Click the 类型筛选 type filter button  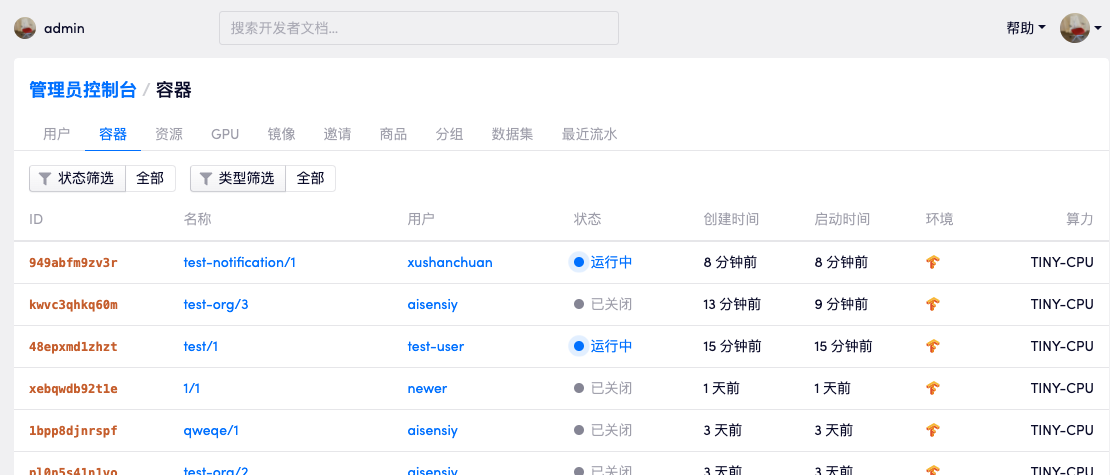click(x=237, y=179)
